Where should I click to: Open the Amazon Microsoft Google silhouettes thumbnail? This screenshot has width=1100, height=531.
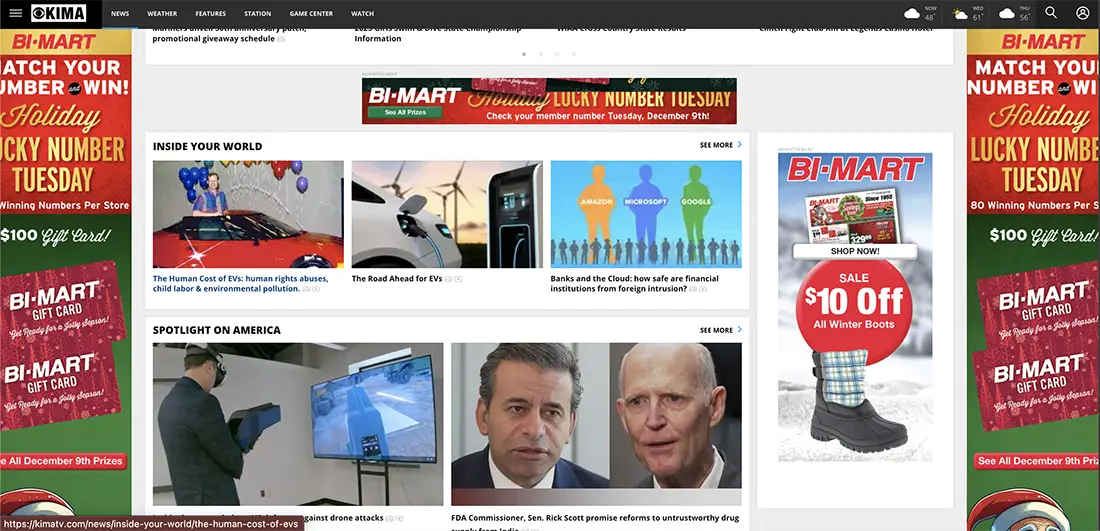[x=645, y=214]
